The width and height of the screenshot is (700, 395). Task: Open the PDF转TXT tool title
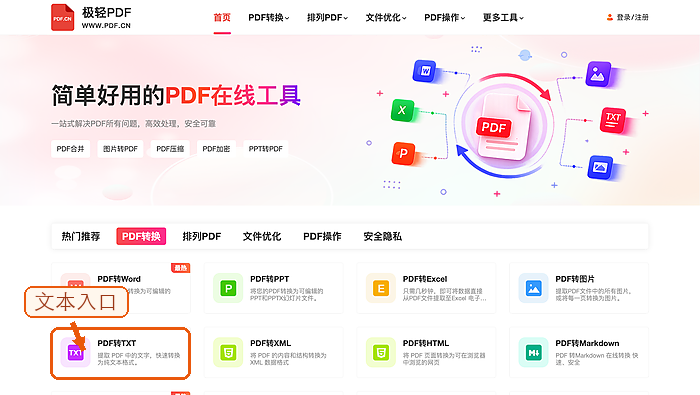117,343
